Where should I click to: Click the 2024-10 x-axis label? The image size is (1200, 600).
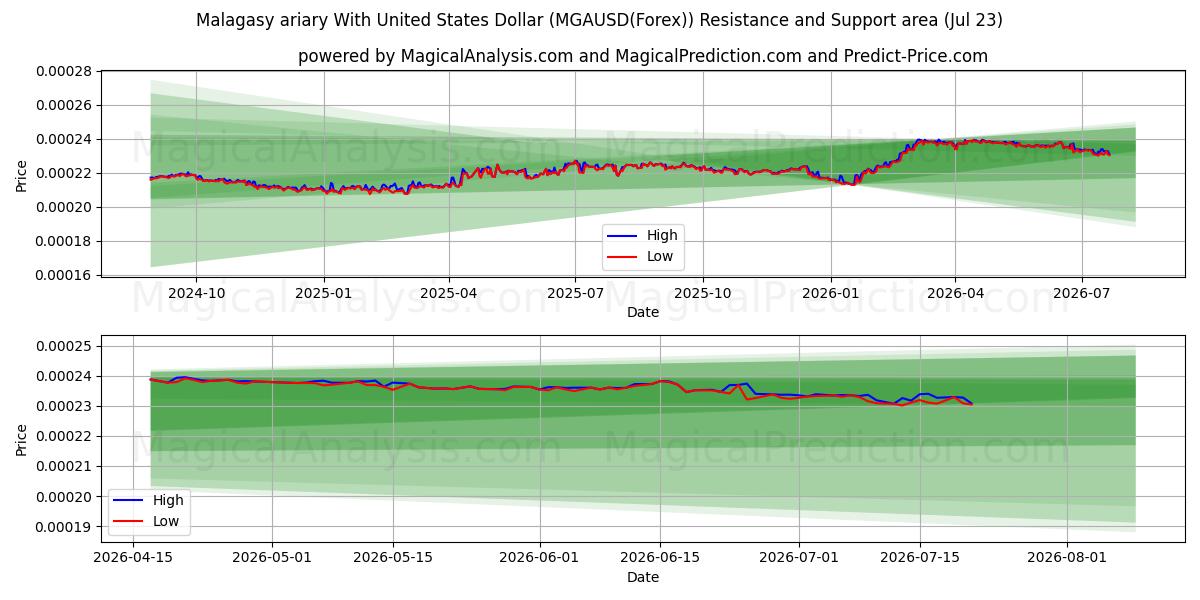pos(196,293)
